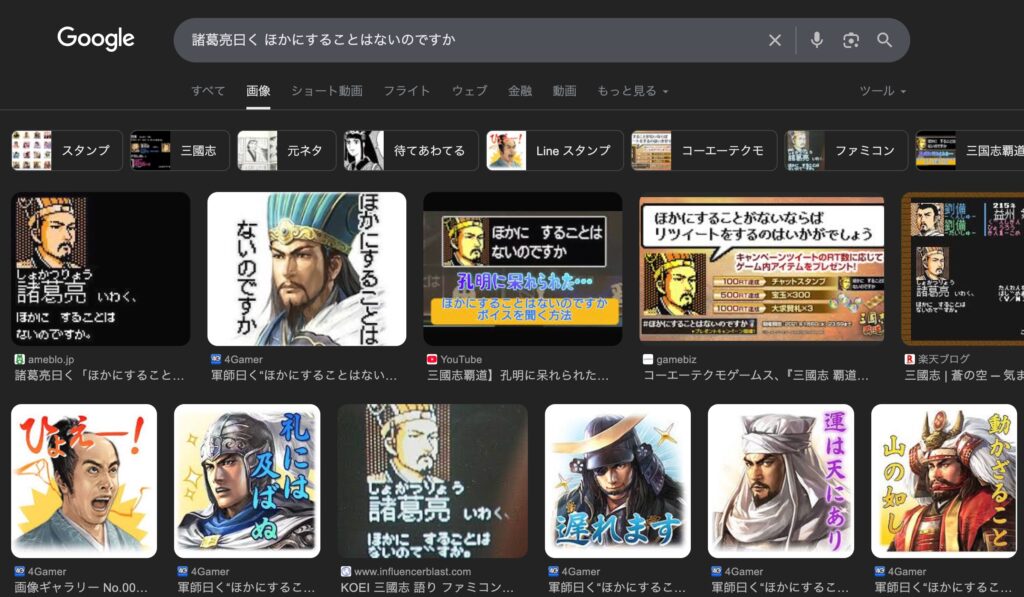Click the ameblo.jp favicon under first result

[19, 359]
